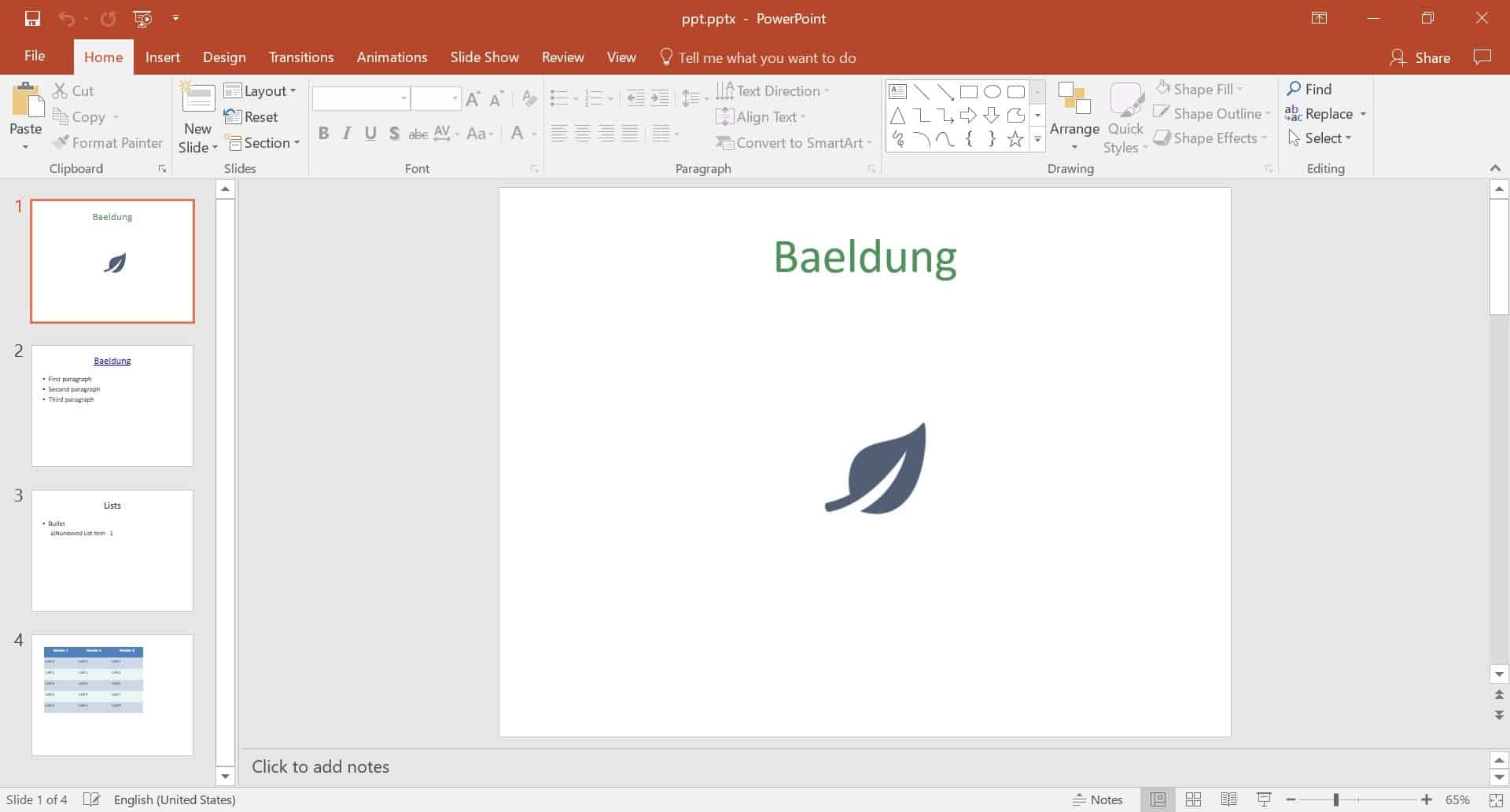The height and width of the screenshot is (812, 1510).
Task: Select the Oval shape in the gallery
Action: click(x=993, y=92)
